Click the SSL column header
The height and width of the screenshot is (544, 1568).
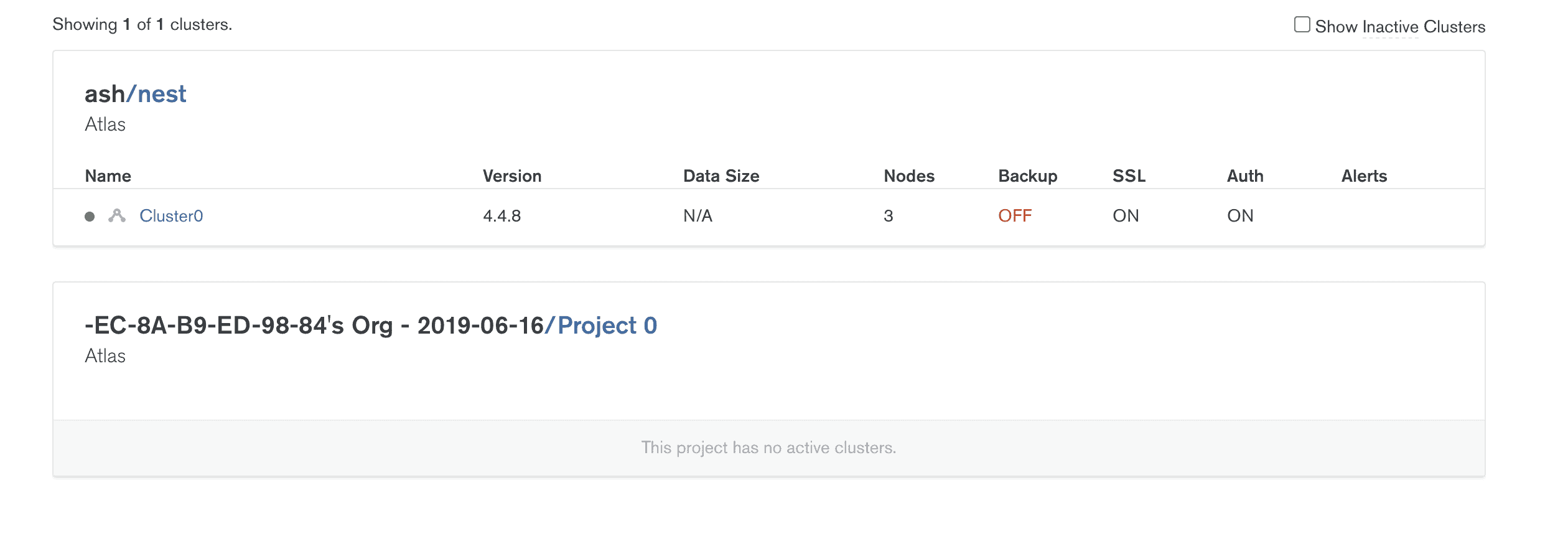[1129, 176]
